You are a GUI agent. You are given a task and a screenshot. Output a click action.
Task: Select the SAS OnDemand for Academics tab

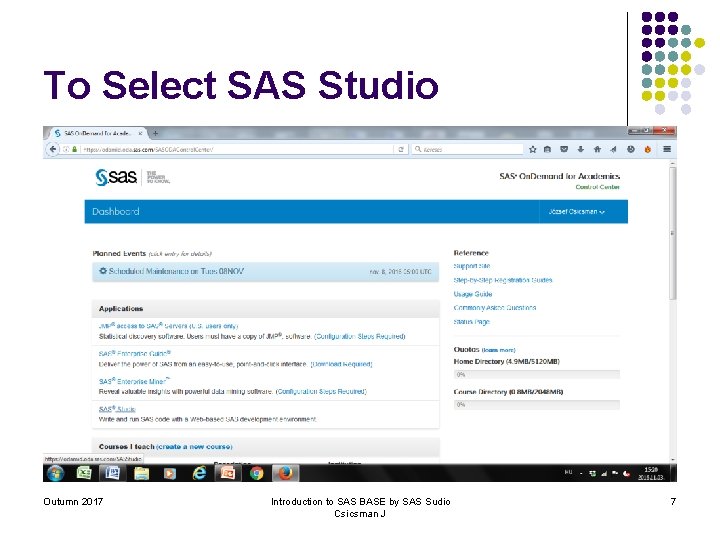[96, 134]
